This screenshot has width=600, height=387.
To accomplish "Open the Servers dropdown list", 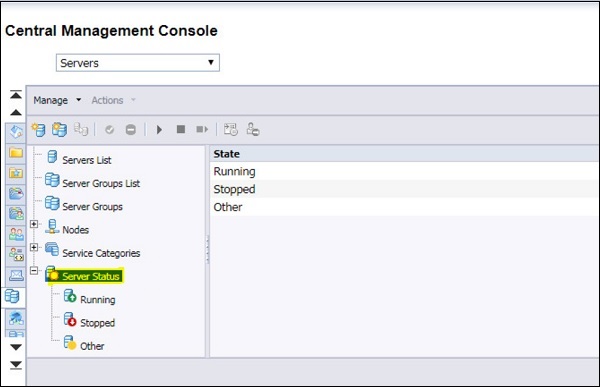I will tap(138, 63).
